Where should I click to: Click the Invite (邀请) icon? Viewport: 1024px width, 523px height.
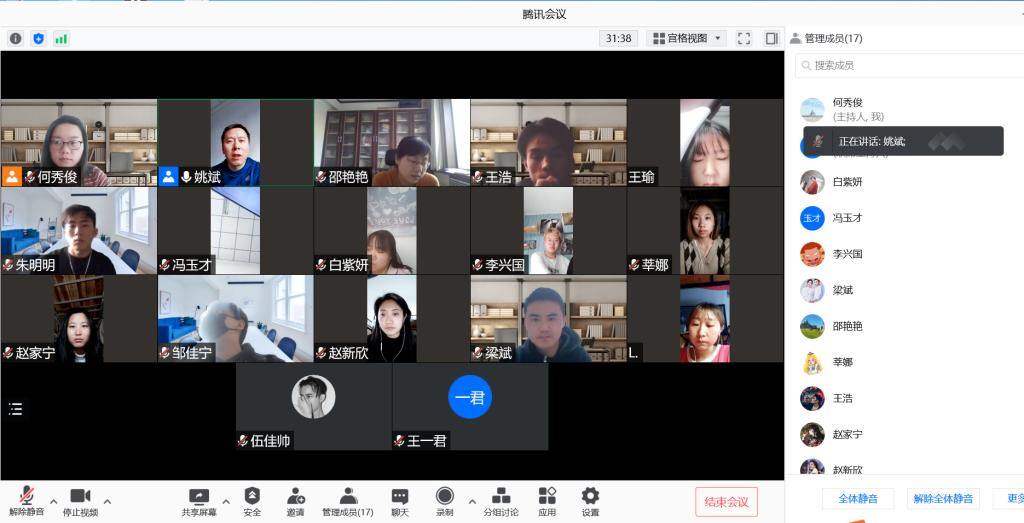point(296,501)
